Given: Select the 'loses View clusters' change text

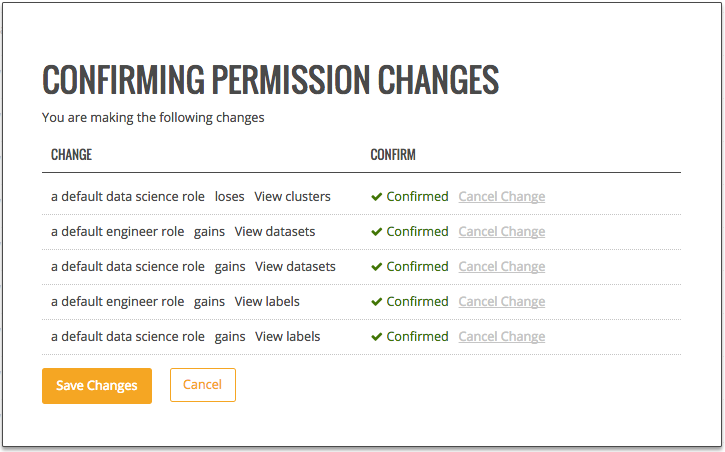Looking at the screenshot, I should [x=272, y=197].
